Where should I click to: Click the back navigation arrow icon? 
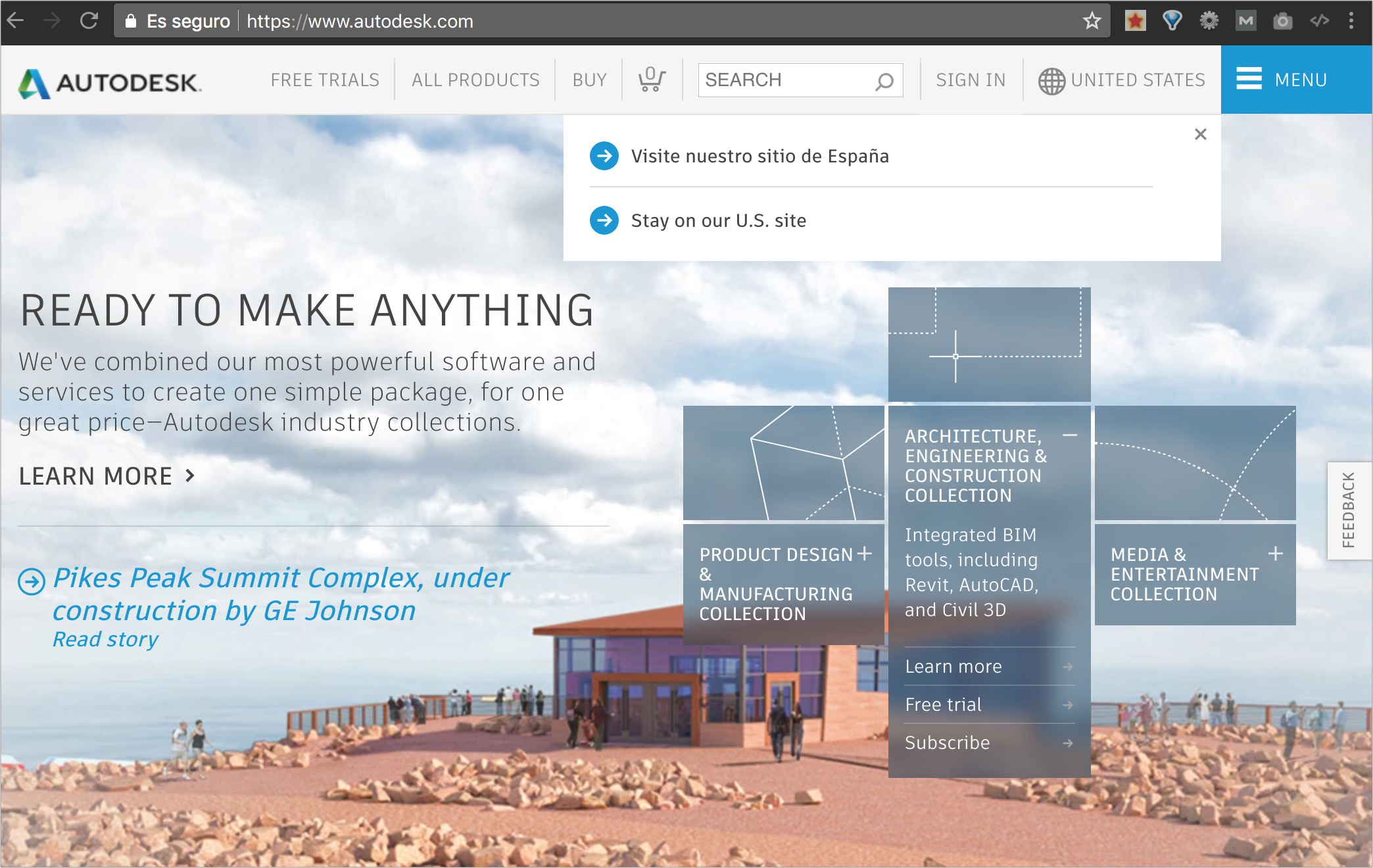coord(19,17)
